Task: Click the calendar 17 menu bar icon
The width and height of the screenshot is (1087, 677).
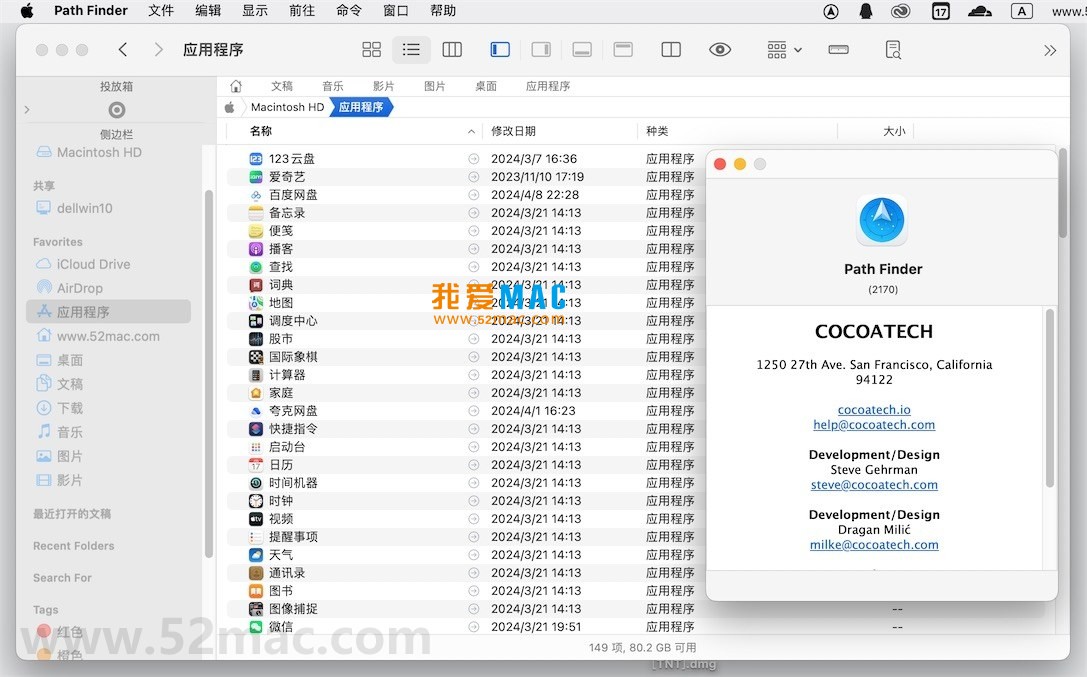Action: (x=941, y=11)
